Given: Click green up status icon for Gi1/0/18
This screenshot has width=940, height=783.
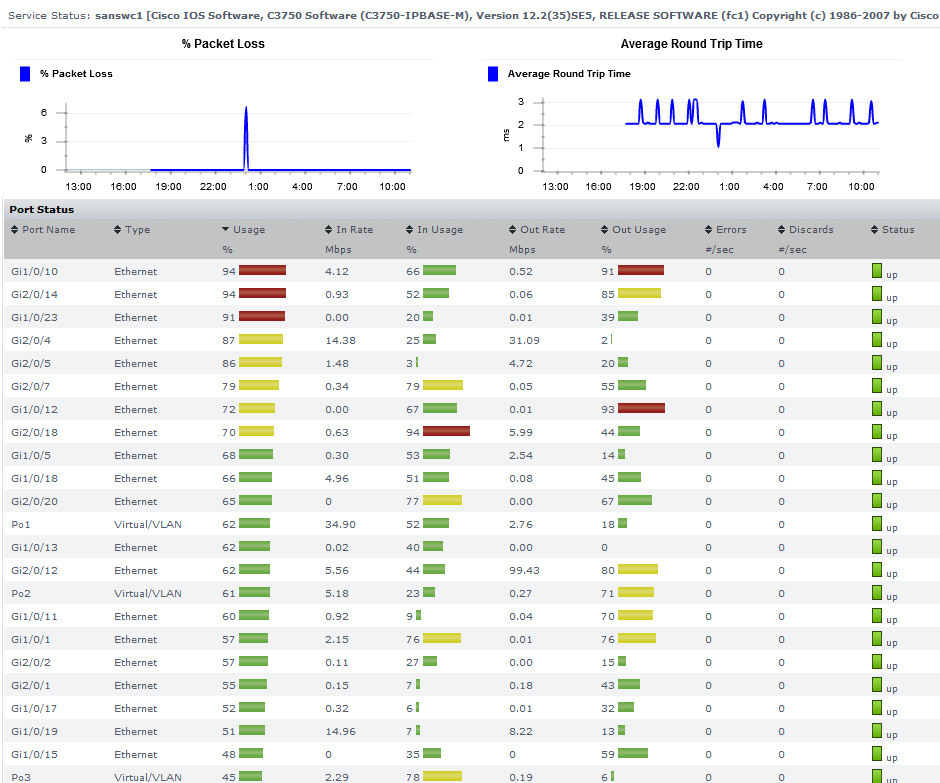Looking at the screenshot, I should [876, 478].
